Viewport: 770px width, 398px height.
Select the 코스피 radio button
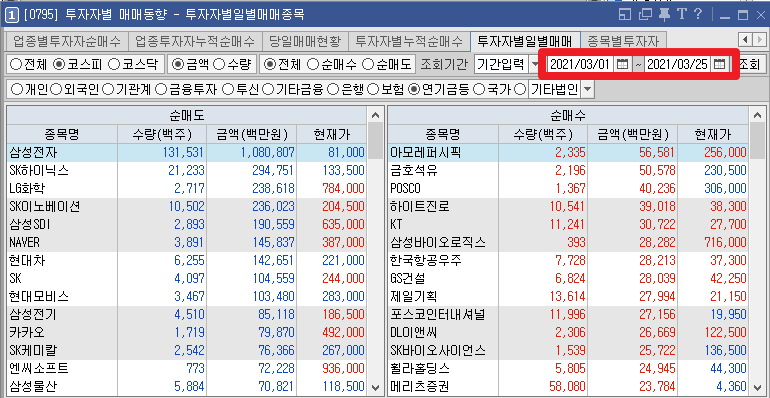click(59, 64)
